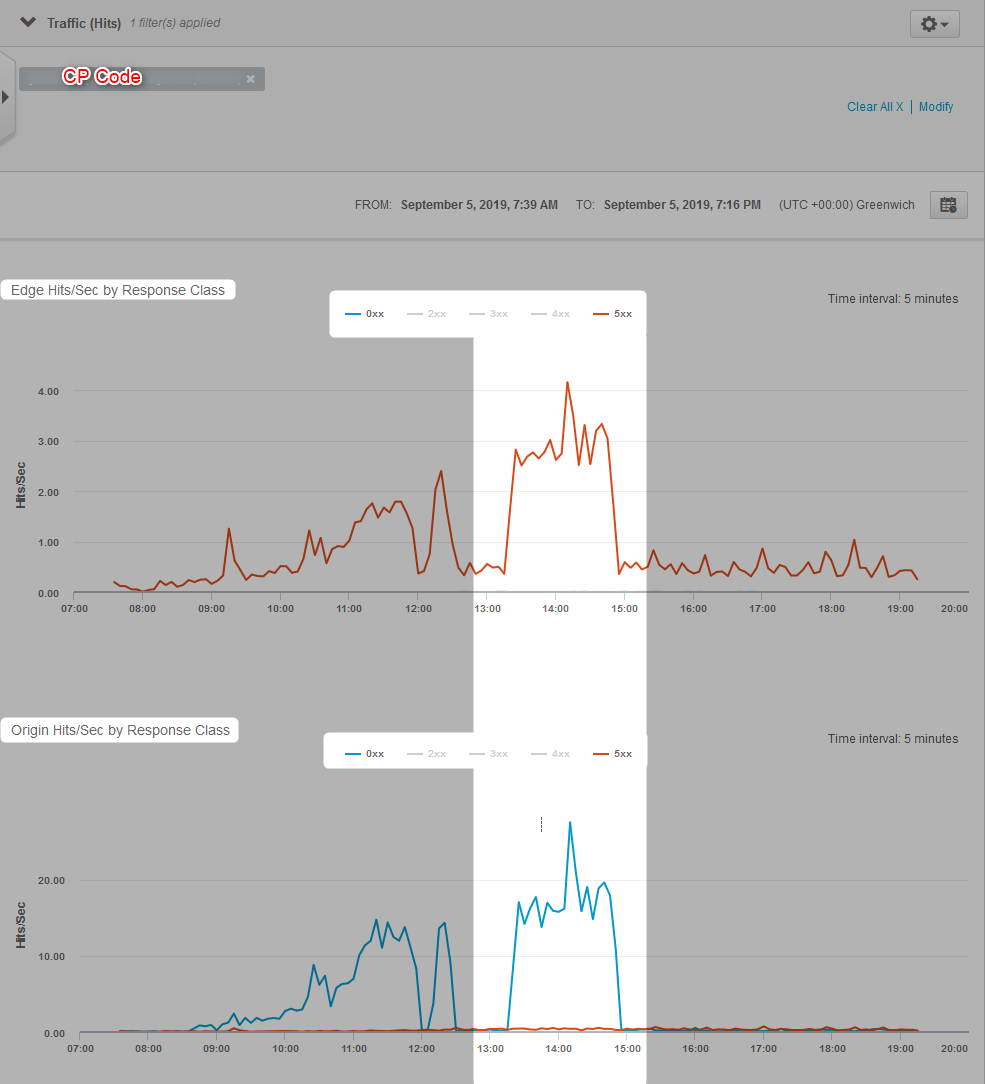985x1084 pixels.
Task: Click the Modify filters link
Action: 936,107
